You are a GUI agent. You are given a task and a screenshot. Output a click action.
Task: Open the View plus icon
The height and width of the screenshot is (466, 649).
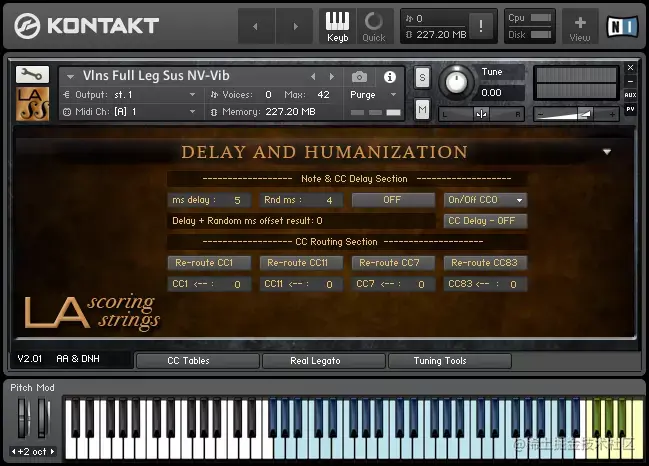click(580, 26)
